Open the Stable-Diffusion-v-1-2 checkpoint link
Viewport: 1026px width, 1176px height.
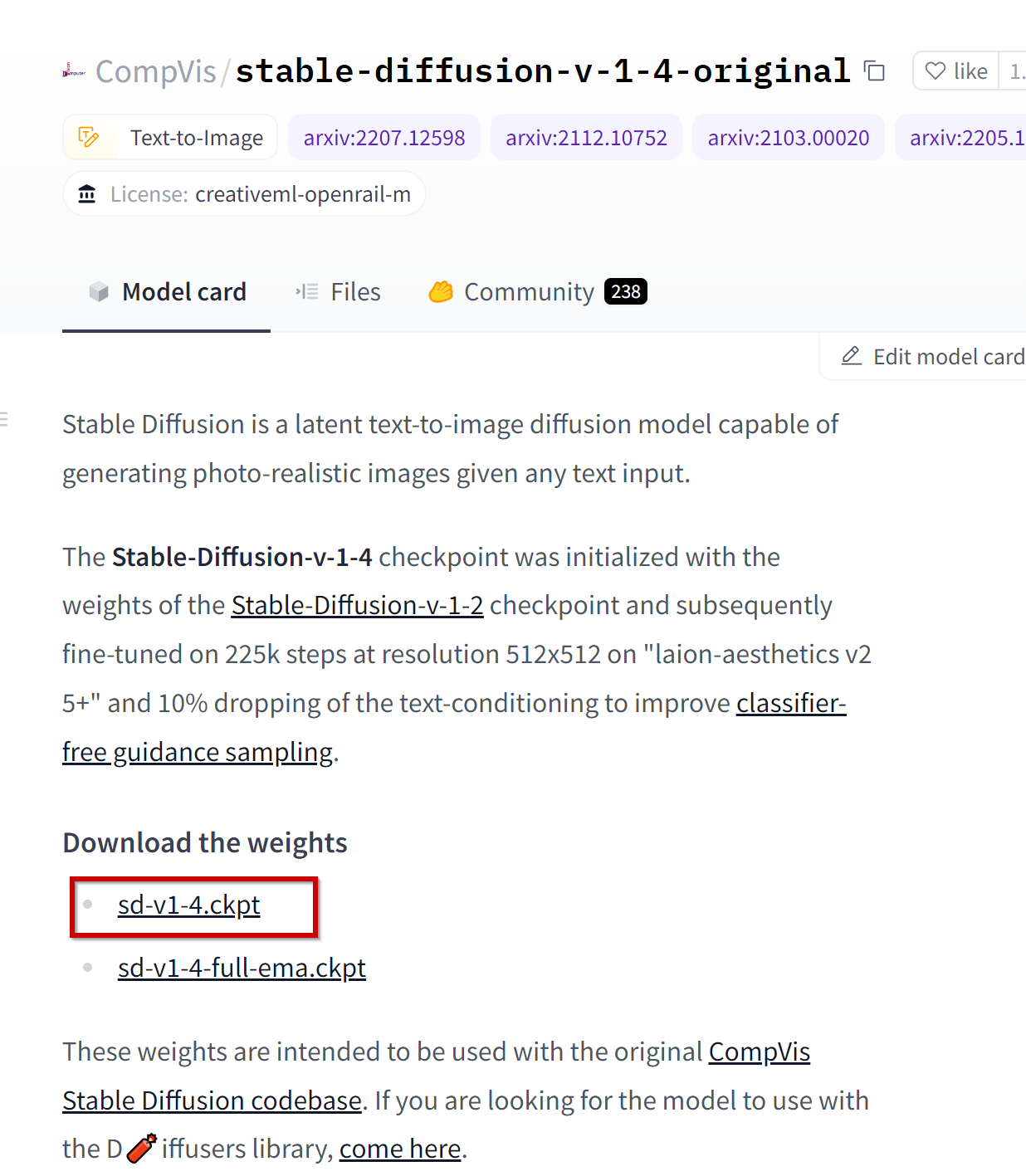pyautogui.click(x=357, y=605)
